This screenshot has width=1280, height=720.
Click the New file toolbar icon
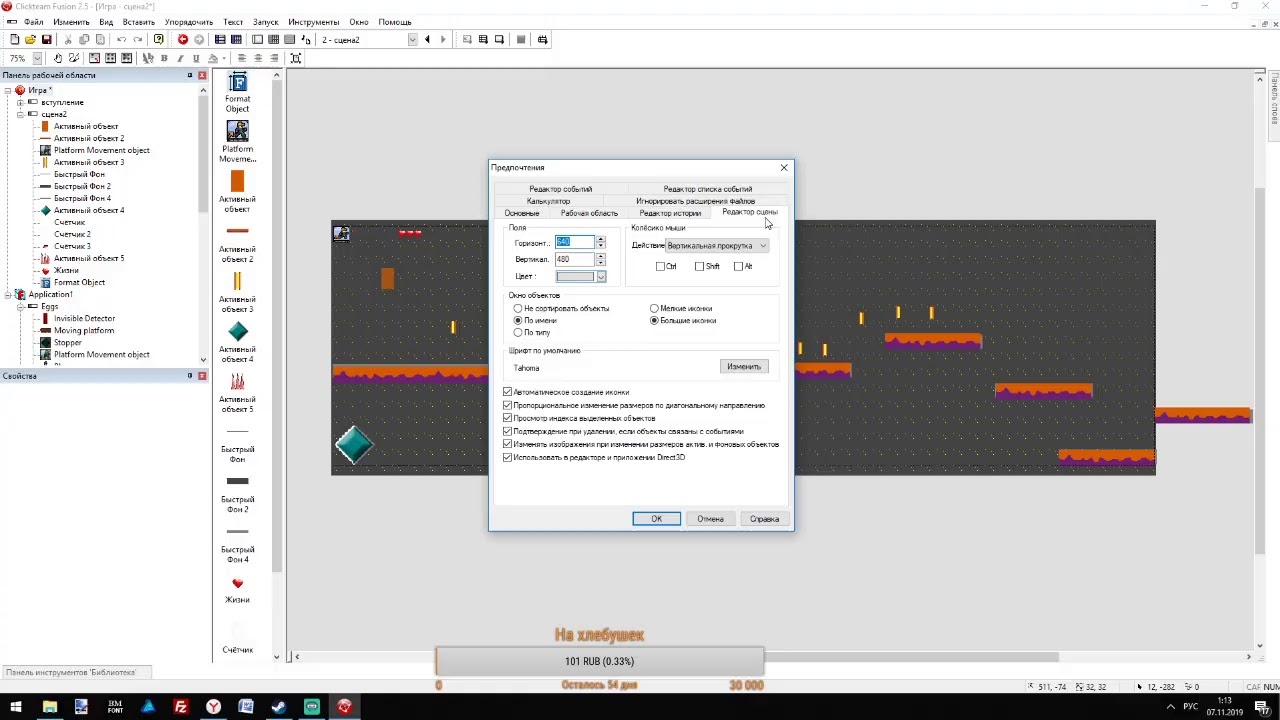point(14,40)
